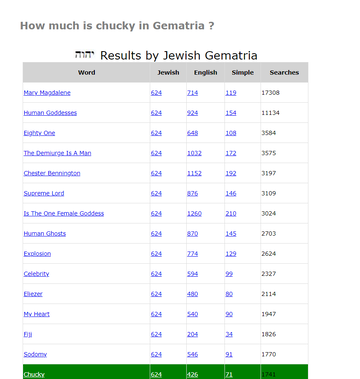Screen dimensions: 360x379
Task: Click the Eliezer word link
Action: [33, 294]
